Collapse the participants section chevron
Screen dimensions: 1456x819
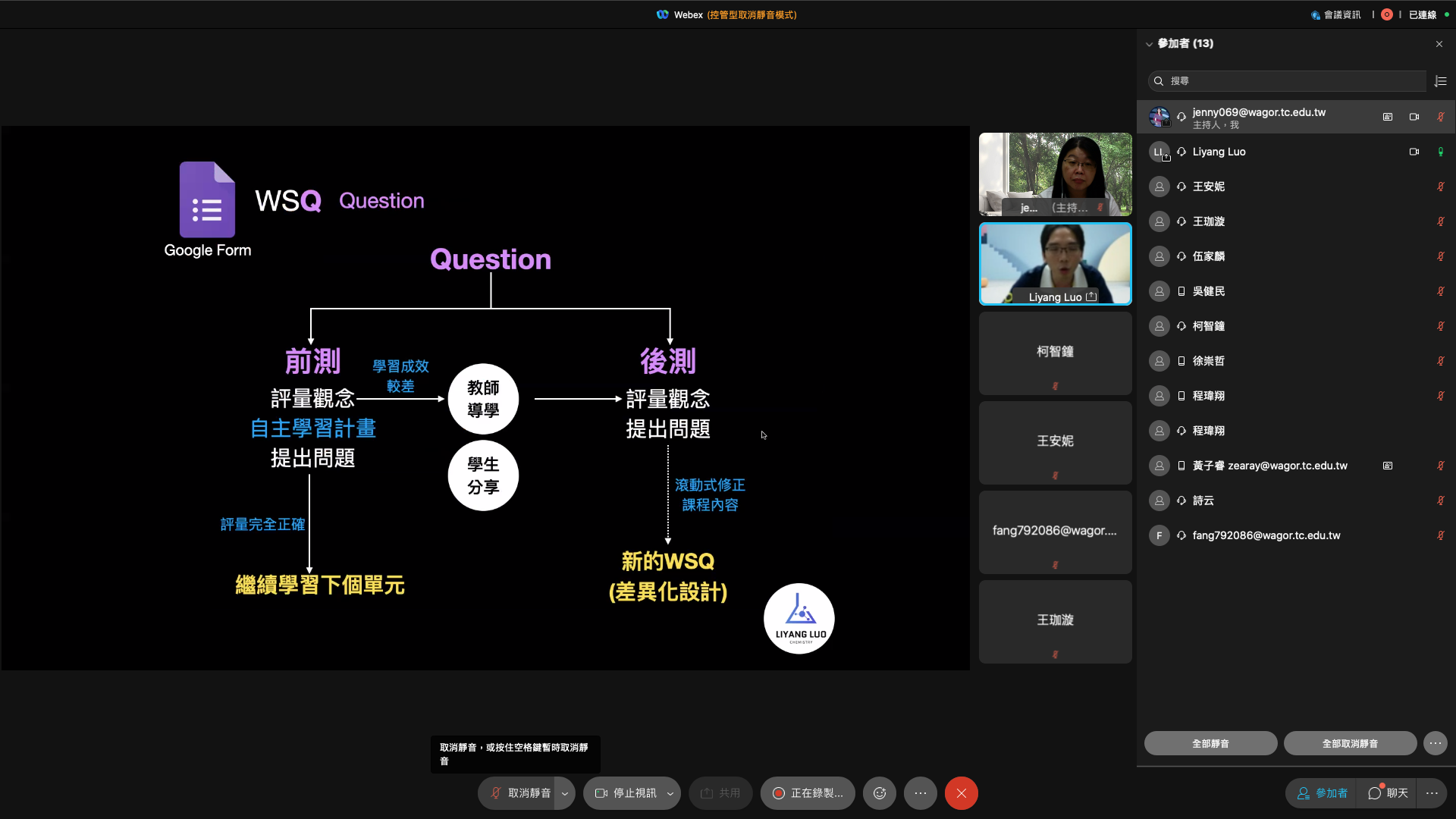1149,44
